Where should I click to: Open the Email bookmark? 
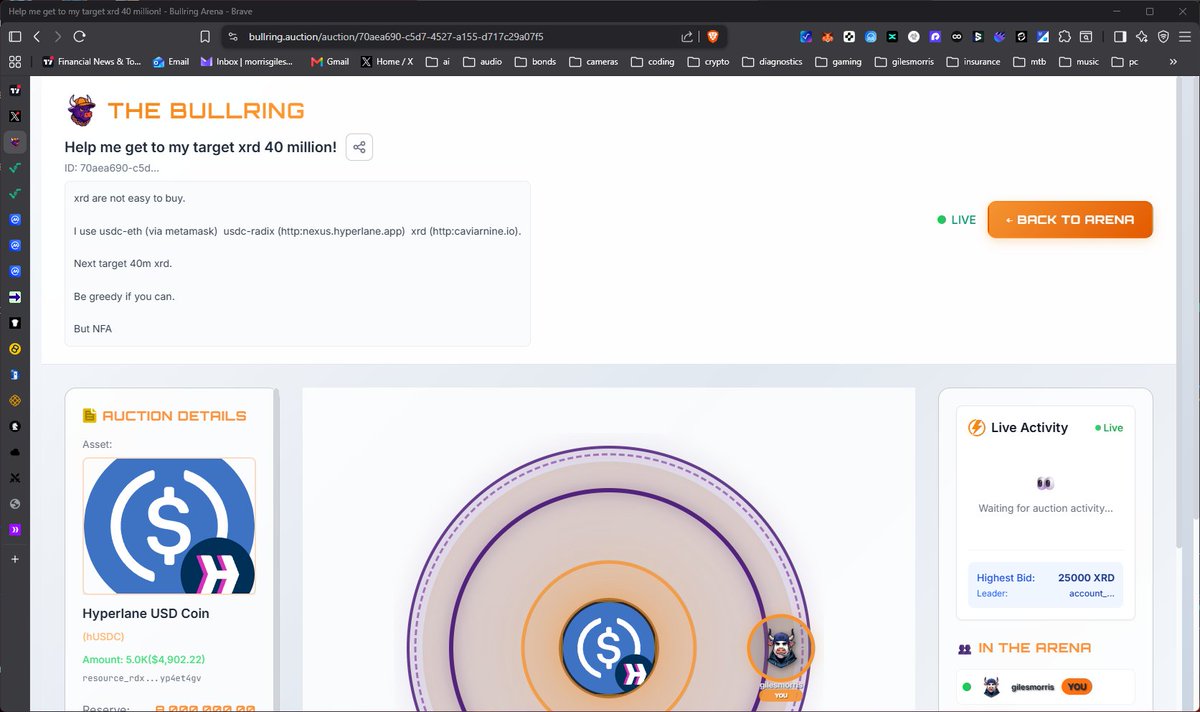(x=171, y=61)
